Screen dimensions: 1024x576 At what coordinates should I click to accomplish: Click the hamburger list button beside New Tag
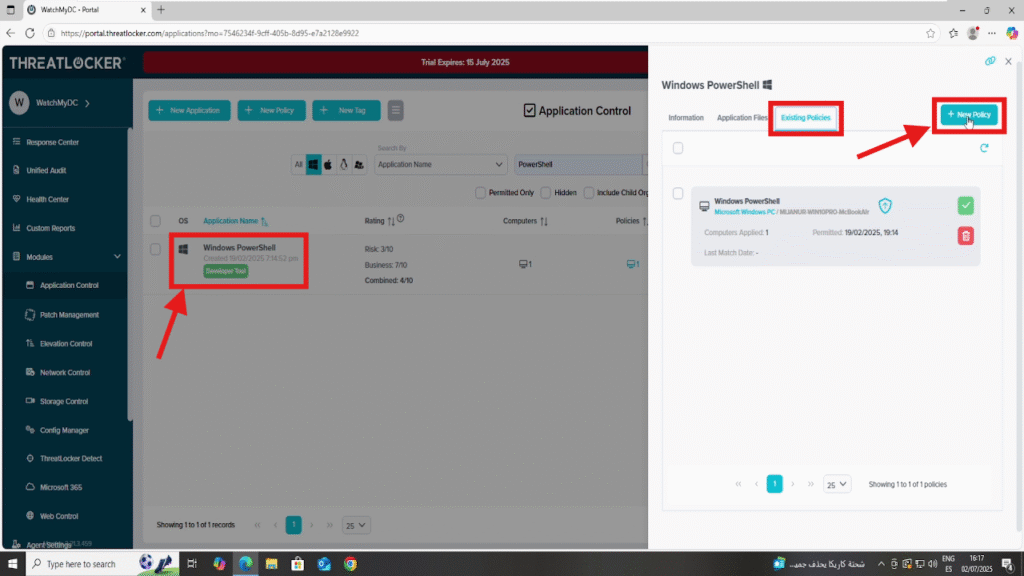pos(396,110)
